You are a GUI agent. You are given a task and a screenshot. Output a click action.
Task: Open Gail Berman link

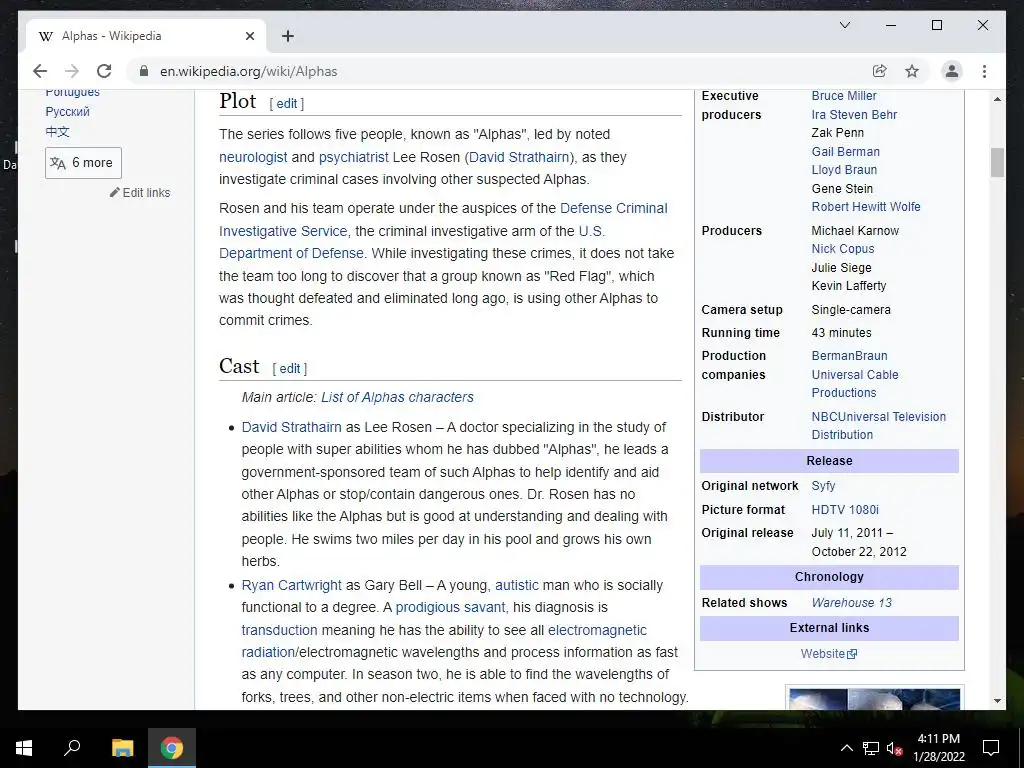846,152
